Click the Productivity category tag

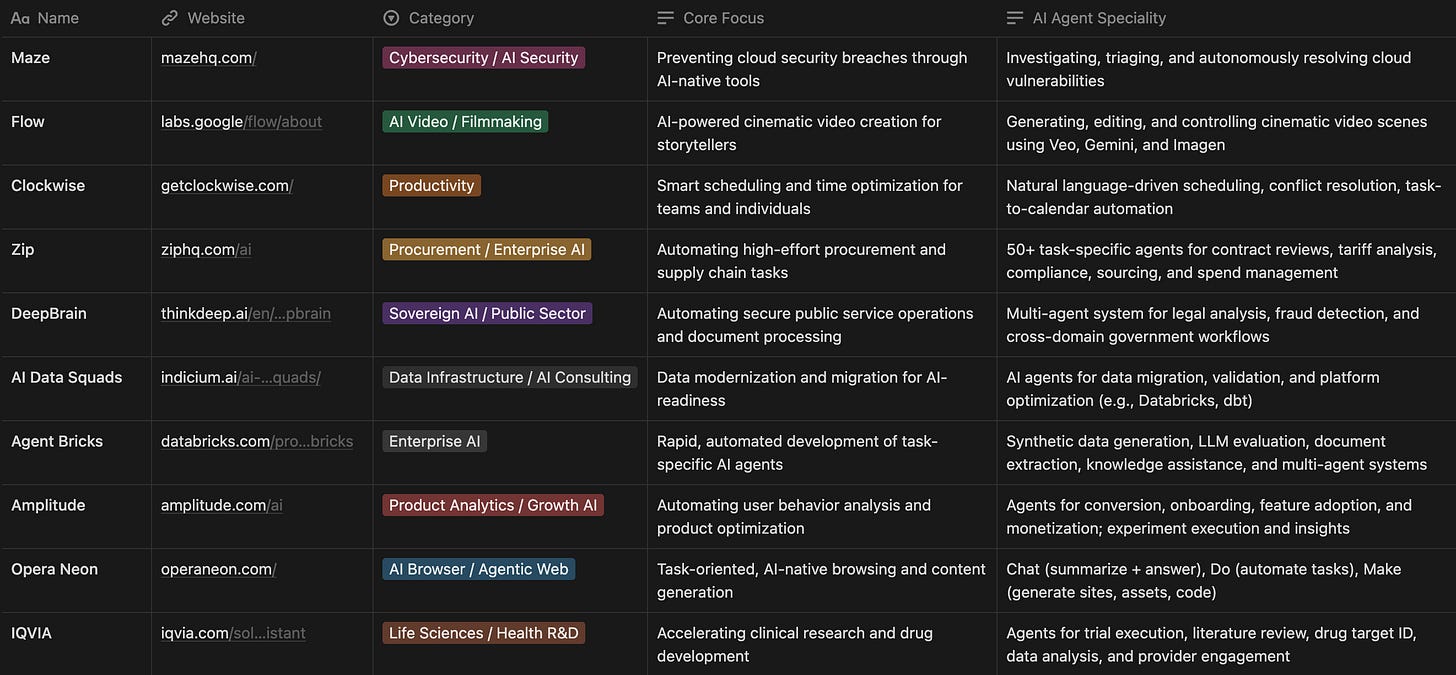point(432,186)
